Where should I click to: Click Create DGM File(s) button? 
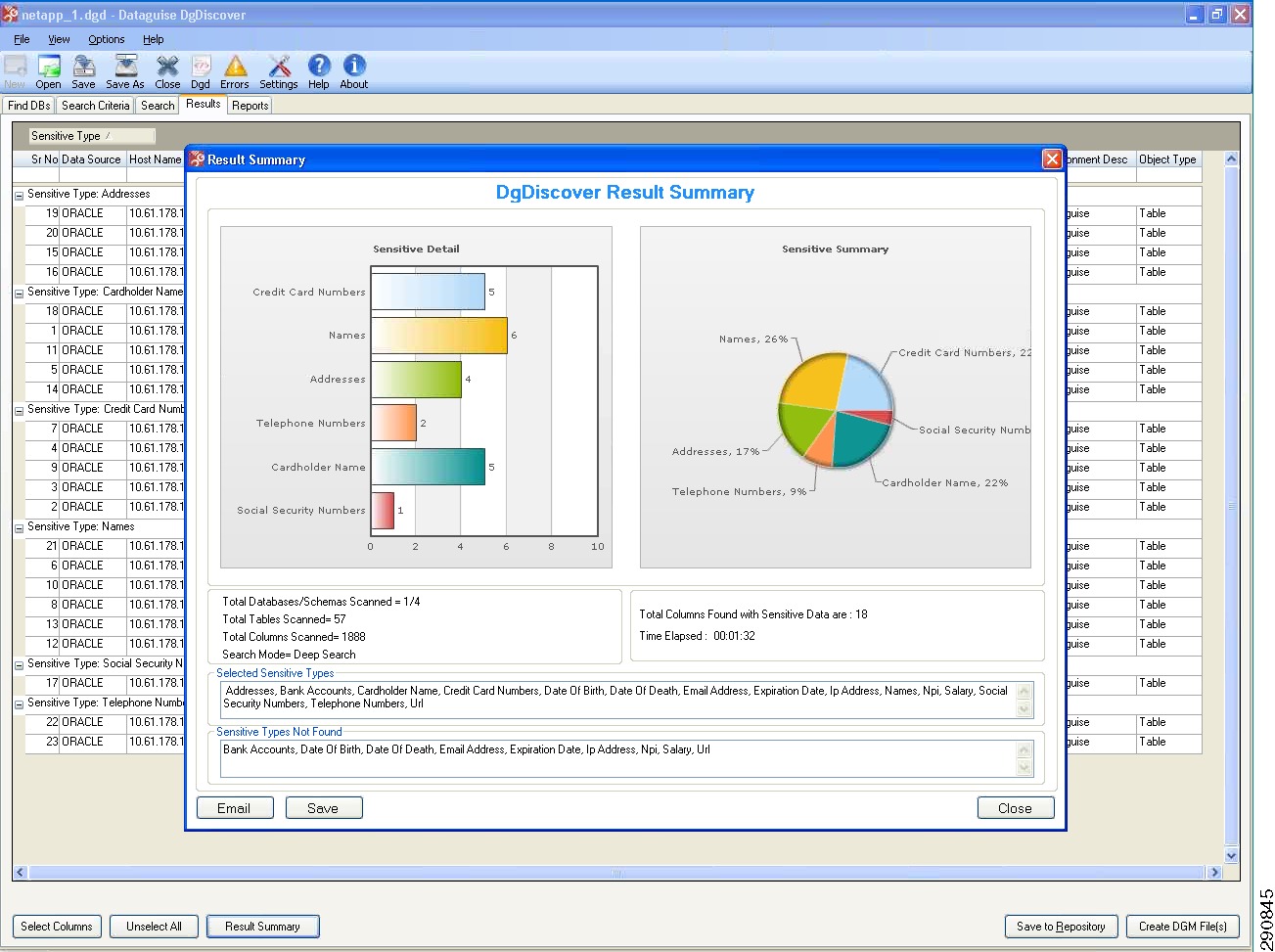[x=1183, y=927]
